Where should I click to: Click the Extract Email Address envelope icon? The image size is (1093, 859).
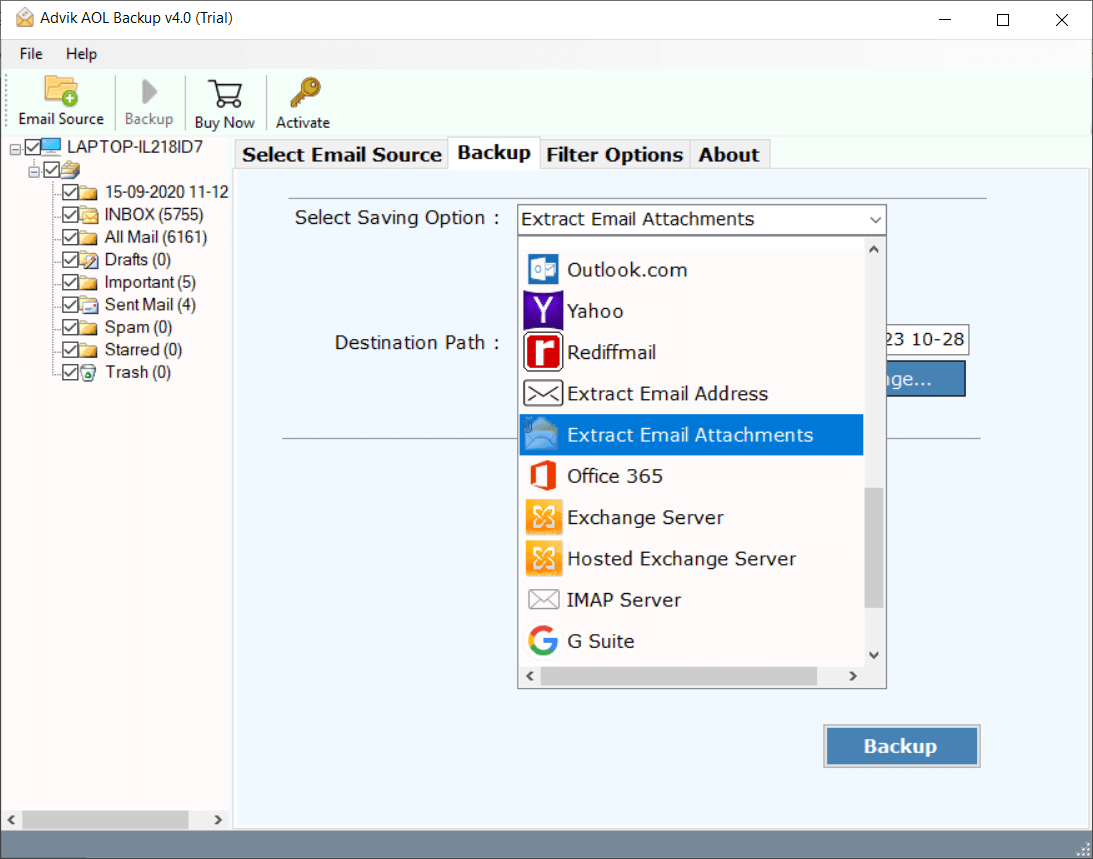click(x=543, y=393)
